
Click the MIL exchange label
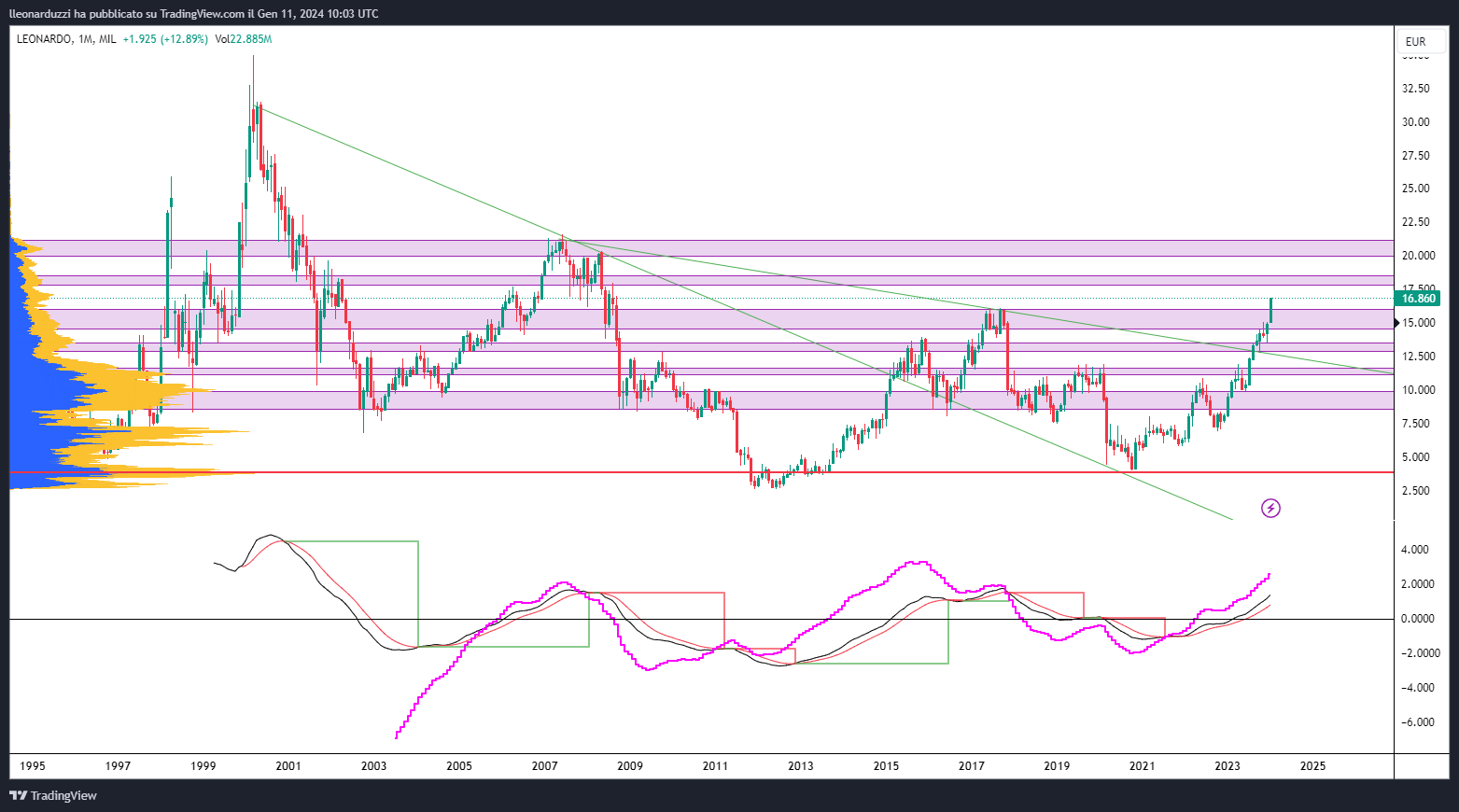click(107, 39)
